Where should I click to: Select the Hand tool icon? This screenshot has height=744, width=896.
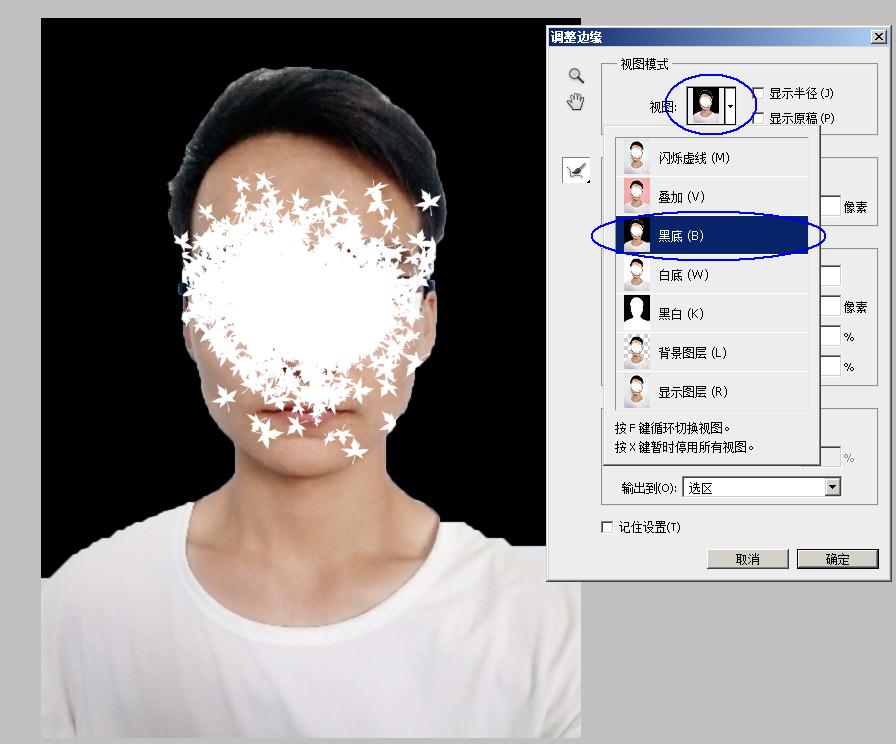(x=575, y=100)
